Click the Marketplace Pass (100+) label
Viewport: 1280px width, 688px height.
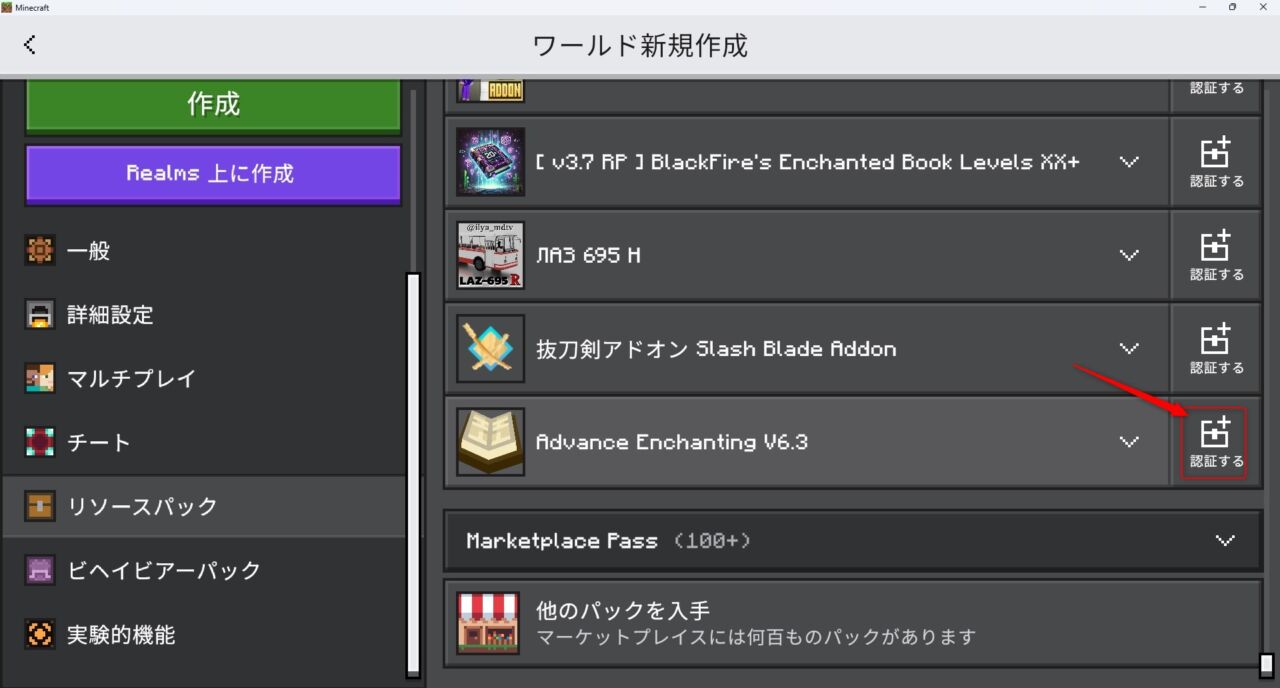(608, 541)
